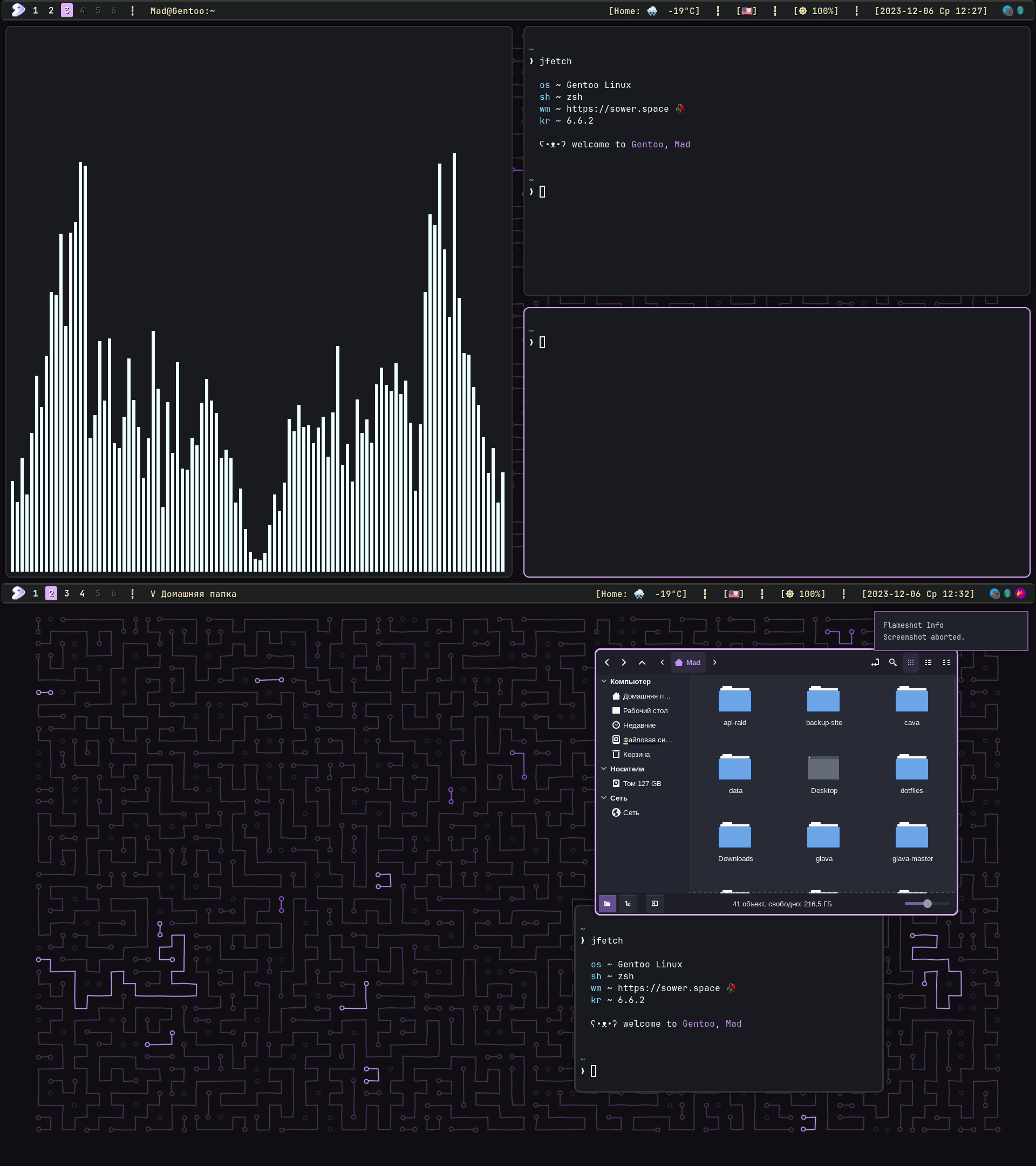Click Gentoo logo in the Домашняя папка bar

[18, 593]
